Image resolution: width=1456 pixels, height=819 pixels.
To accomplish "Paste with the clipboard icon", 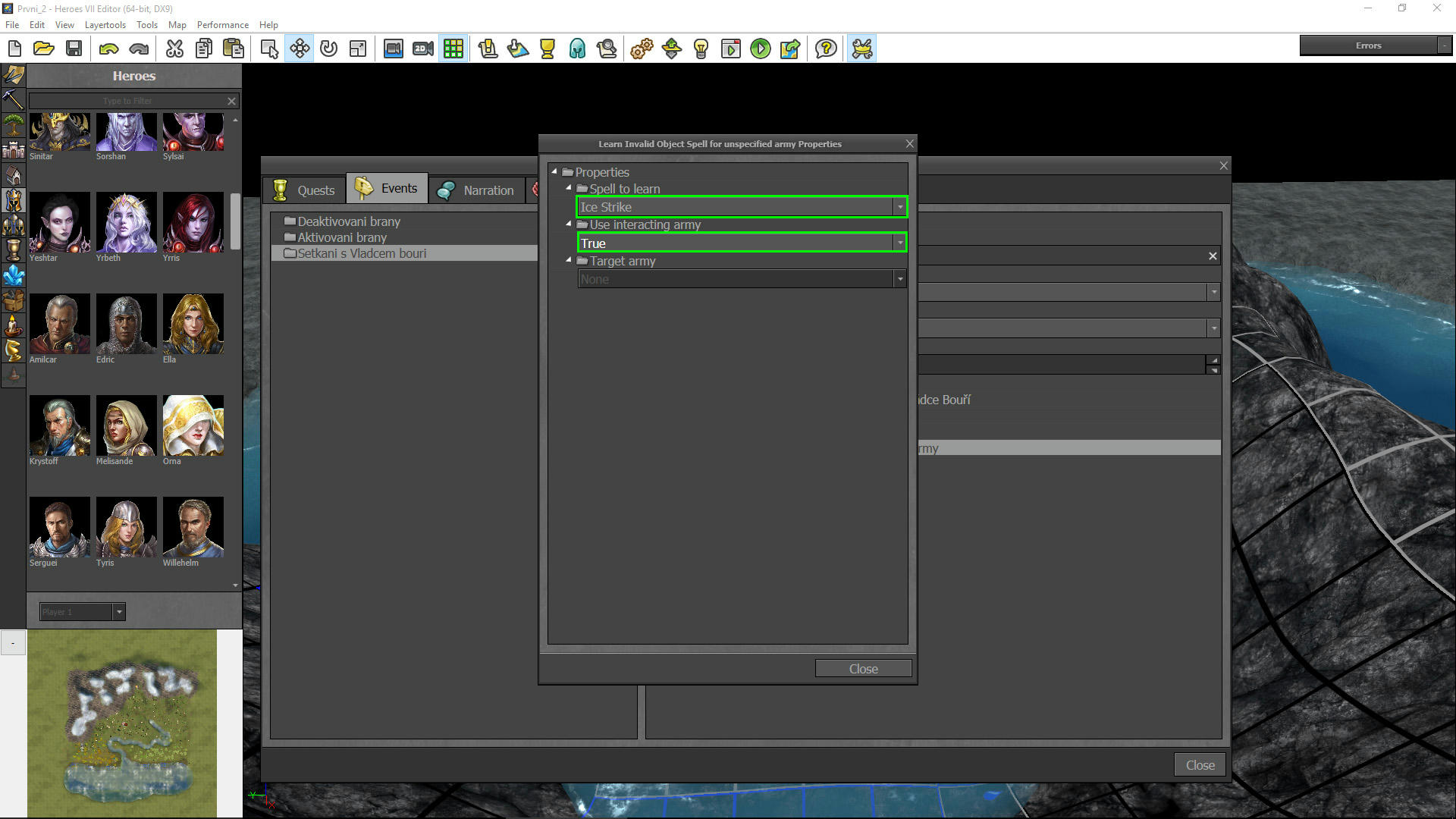I will (x=234, y=49).
